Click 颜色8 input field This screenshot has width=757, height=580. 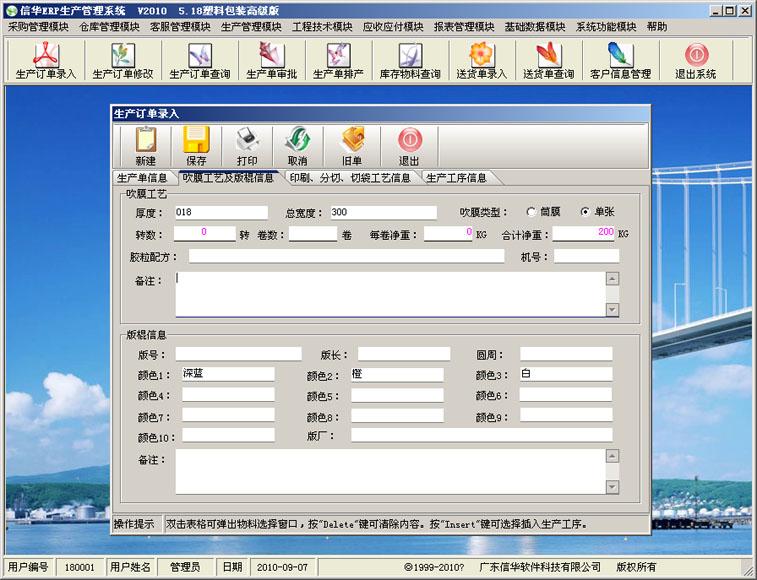[397, 415]
